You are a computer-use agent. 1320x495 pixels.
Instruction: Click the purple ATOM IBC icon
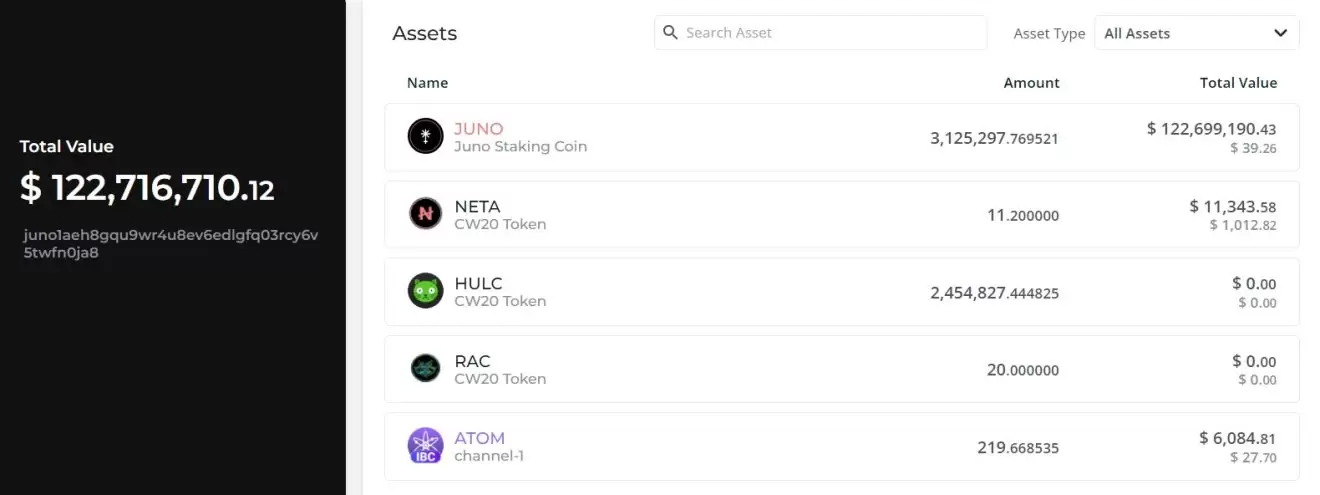point(425,445)
